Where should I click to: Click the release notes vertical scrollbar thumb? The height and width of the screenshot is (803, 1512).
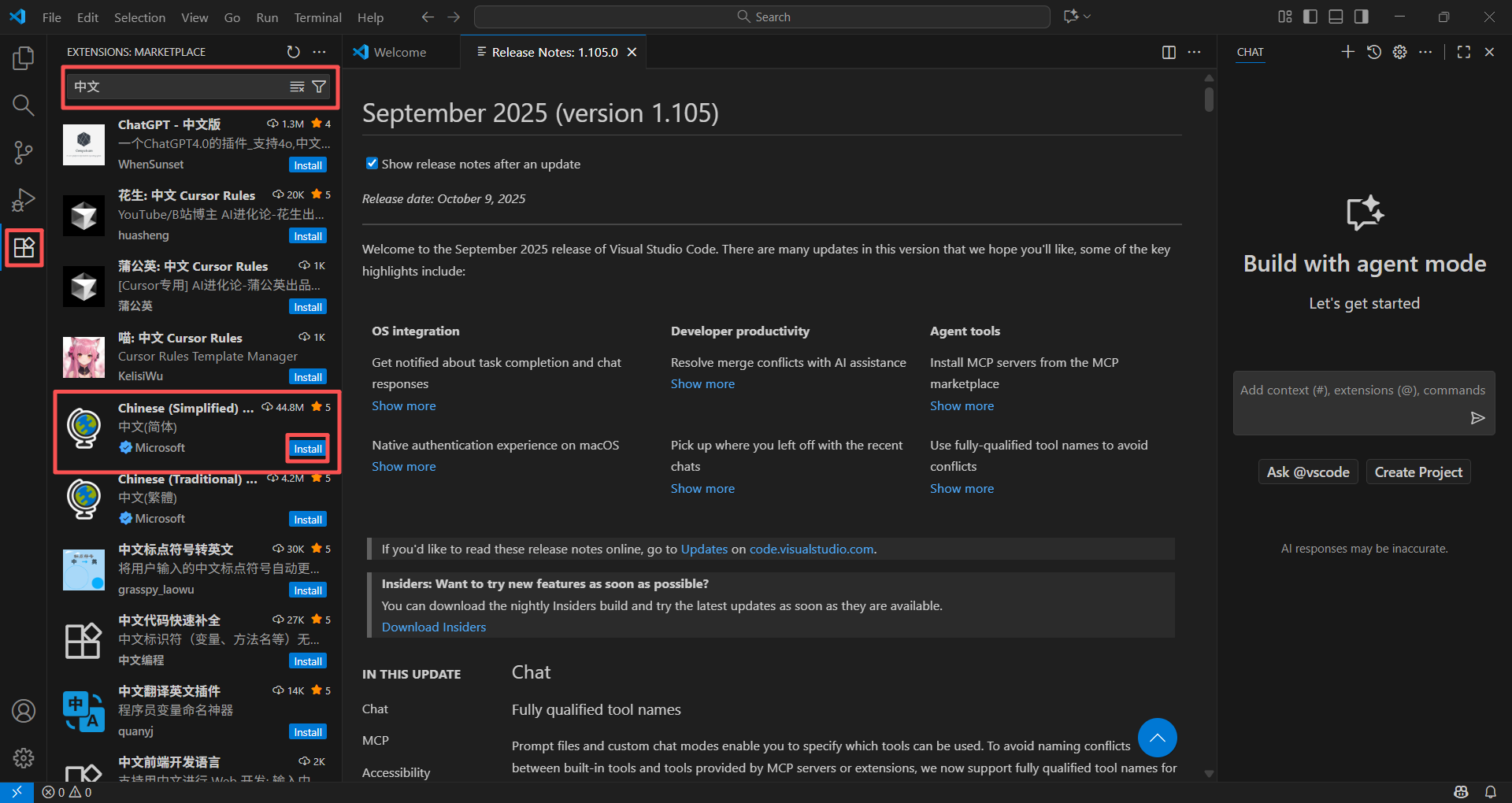pyautogui.click(x=1209, y=98)
